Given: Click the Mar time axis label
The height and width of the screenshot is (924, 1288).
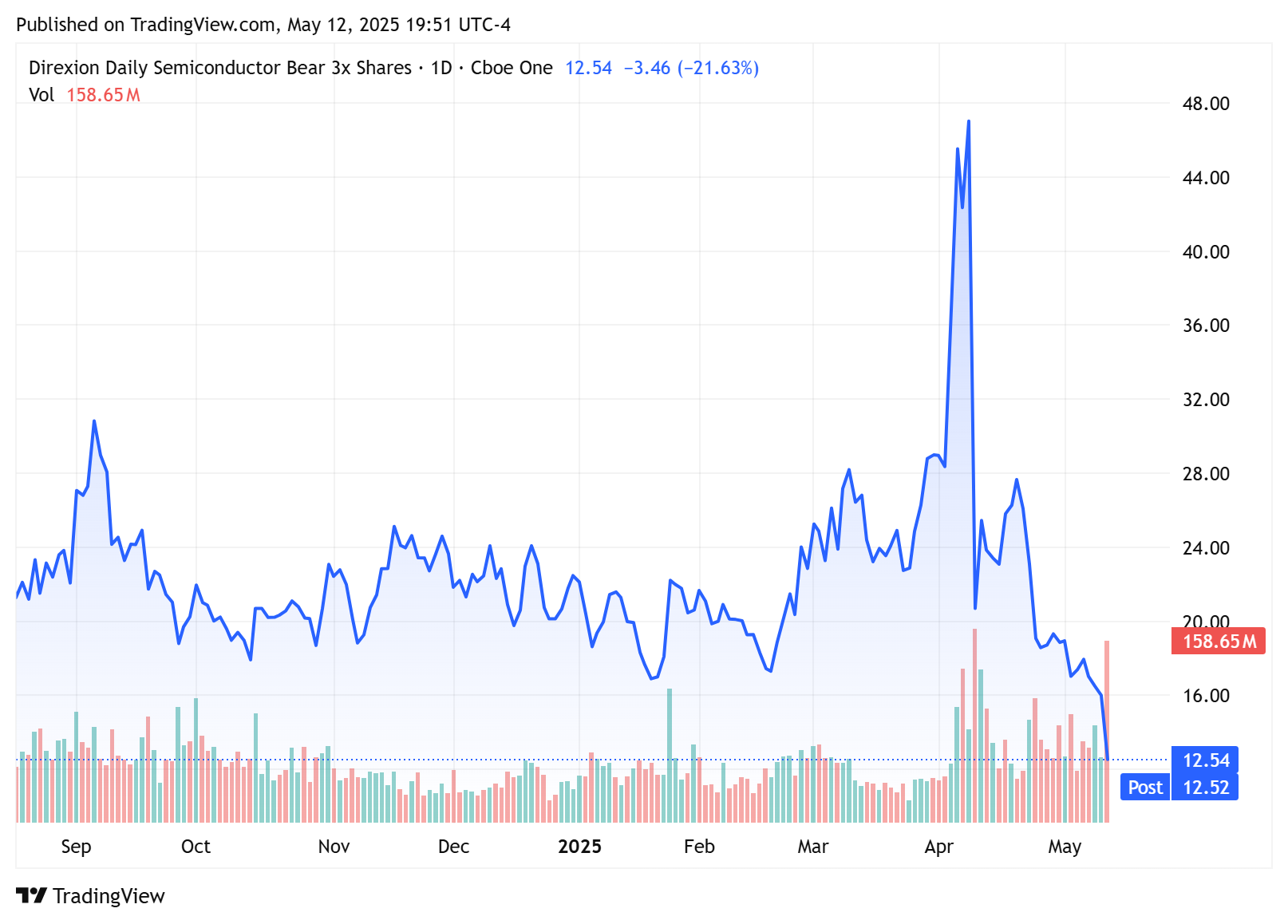Looking at the screenshot, I should click(x=813, y=847).
